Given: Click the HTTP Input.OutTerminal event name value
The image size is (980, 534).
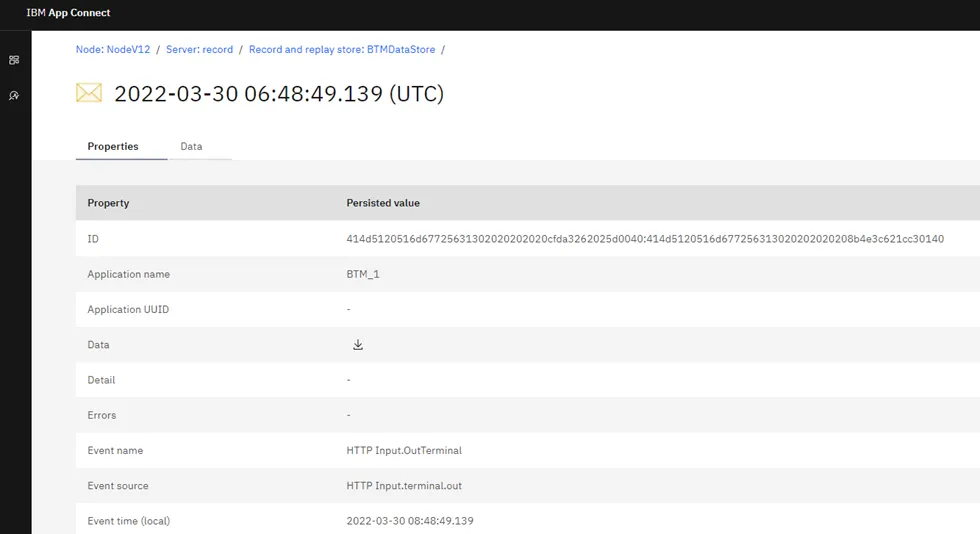Looking at the screenshot, I should (404, 450).
